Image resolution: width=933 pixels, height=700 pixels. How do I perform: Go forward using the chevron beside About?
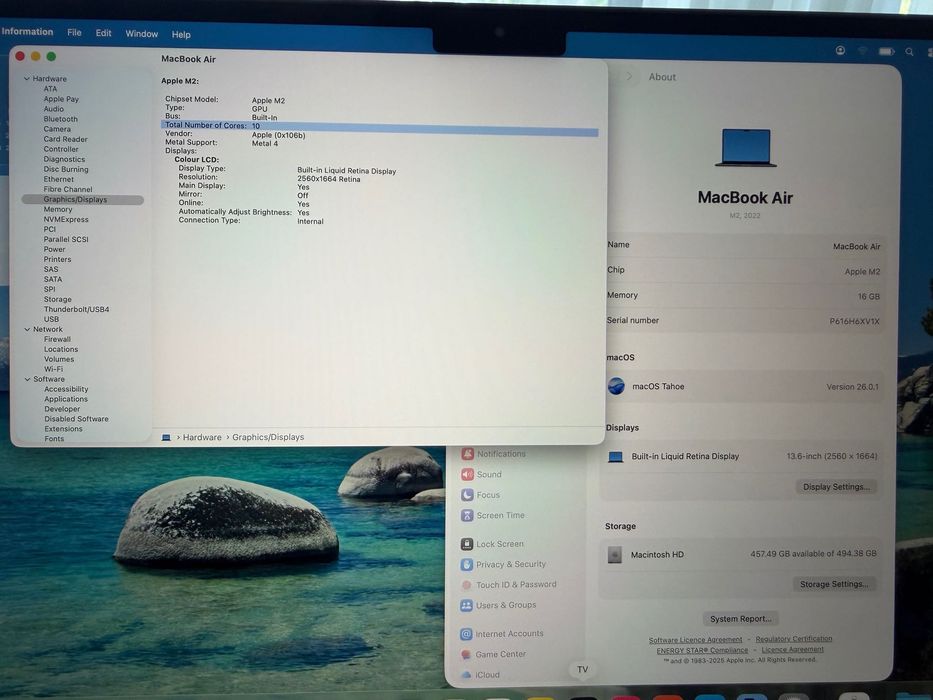(629, 77)
